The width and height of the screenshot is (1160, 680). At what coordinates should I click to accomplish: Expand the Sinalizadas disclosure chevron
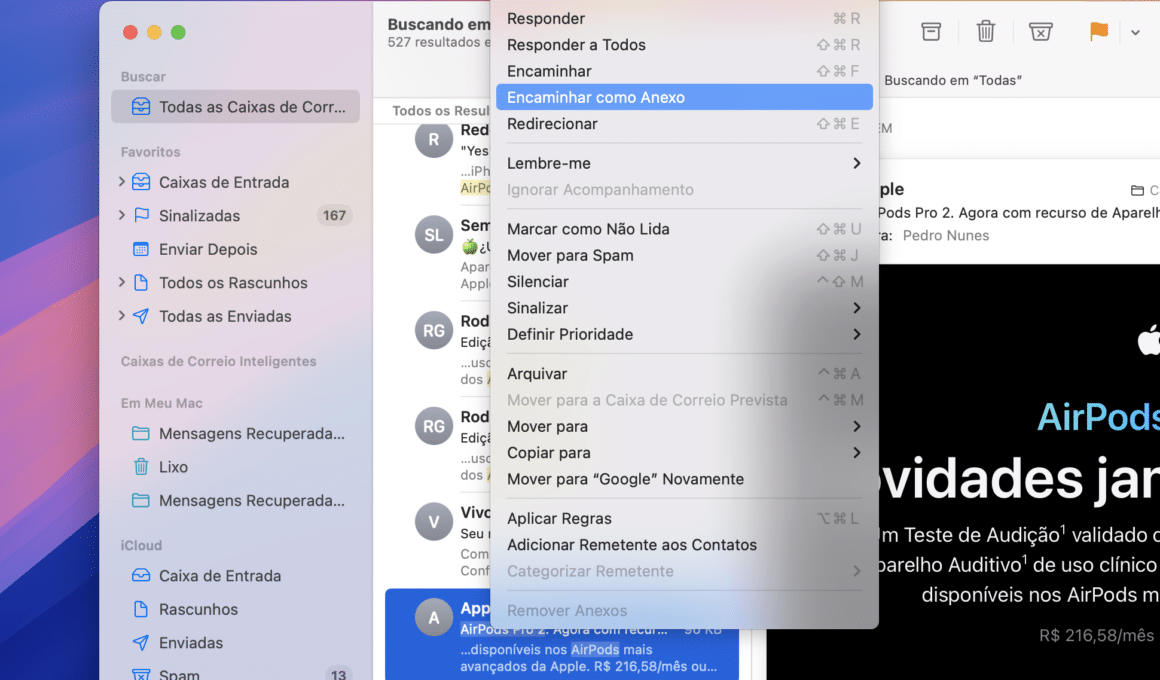[121, 215]
